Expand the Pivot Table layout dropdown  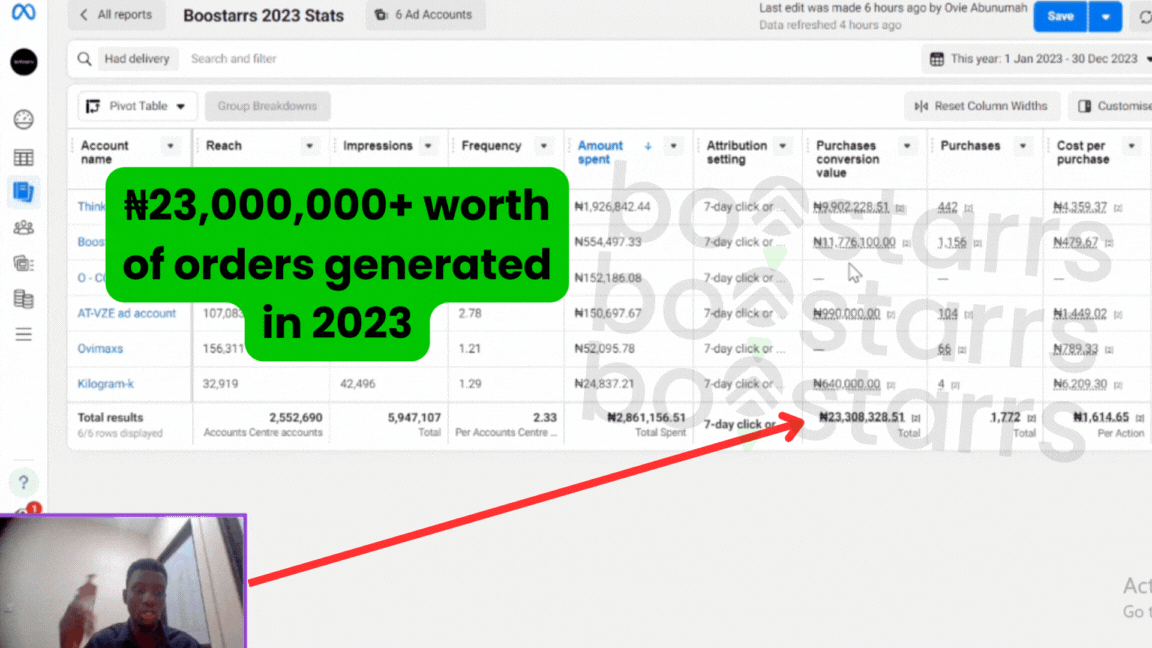[x=137, y=107]
